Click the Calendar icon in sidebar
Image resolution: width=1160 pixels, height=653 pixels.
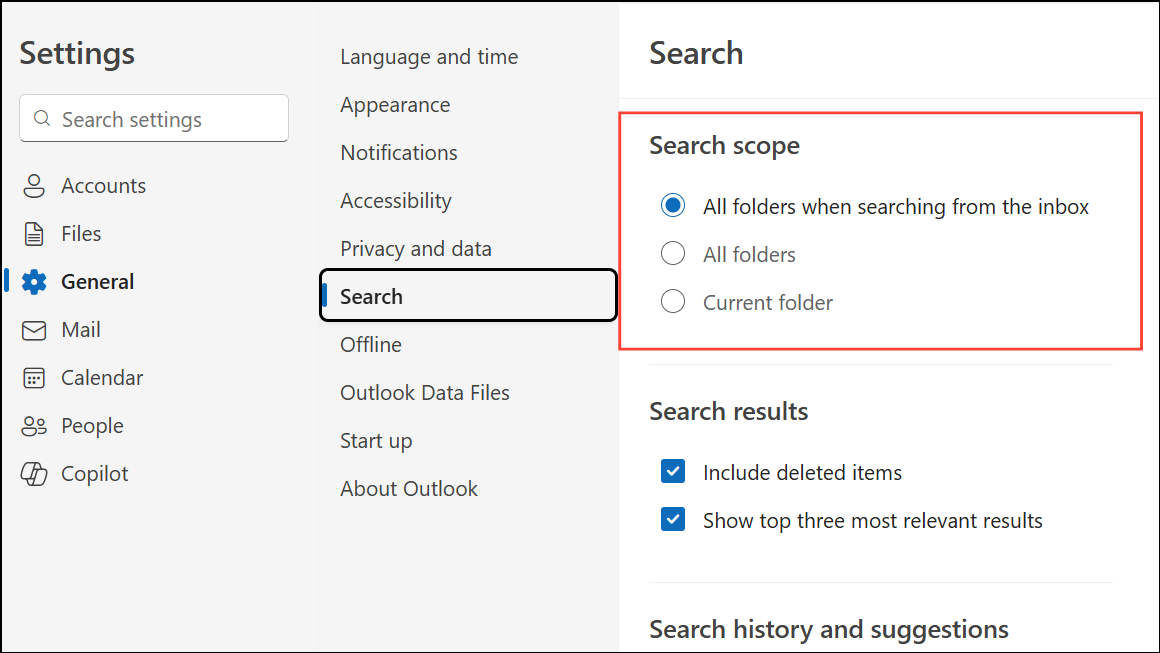pos(34,378)
